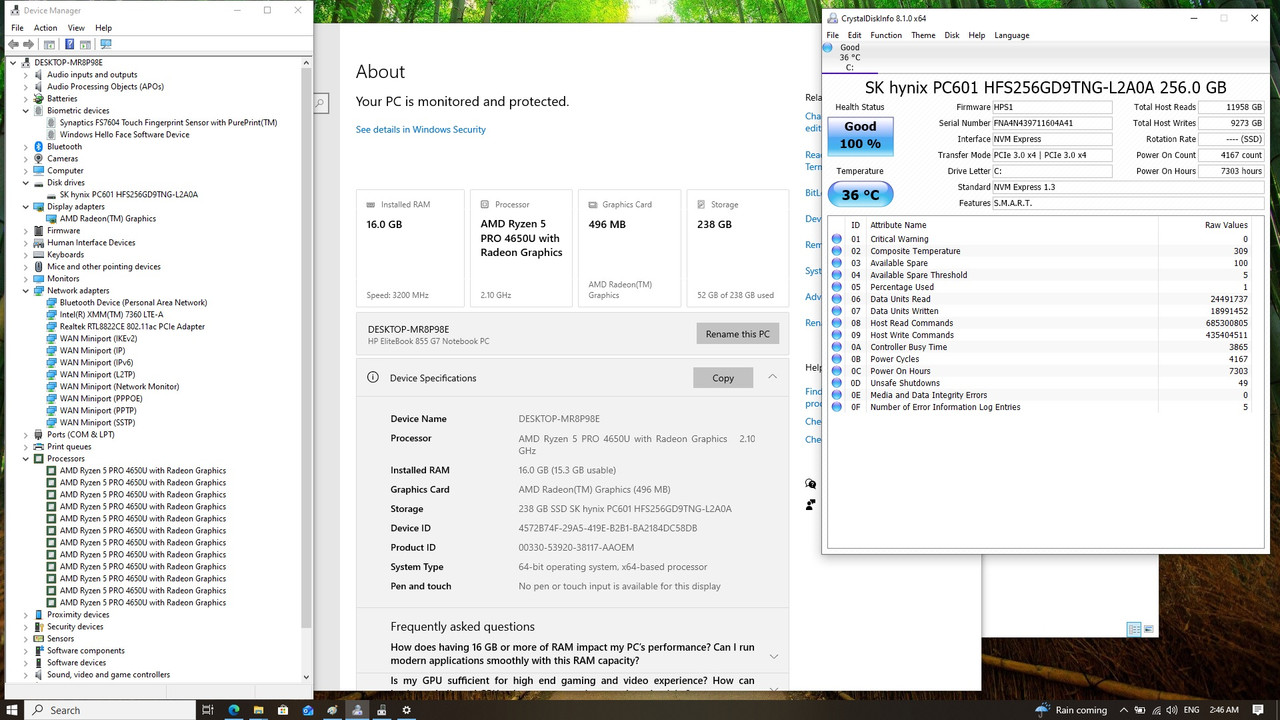Image resolution: width=1280 pixels, height=720 pixels.
Task: Open the See details in Windows Security link
Action: click(421, 130)
